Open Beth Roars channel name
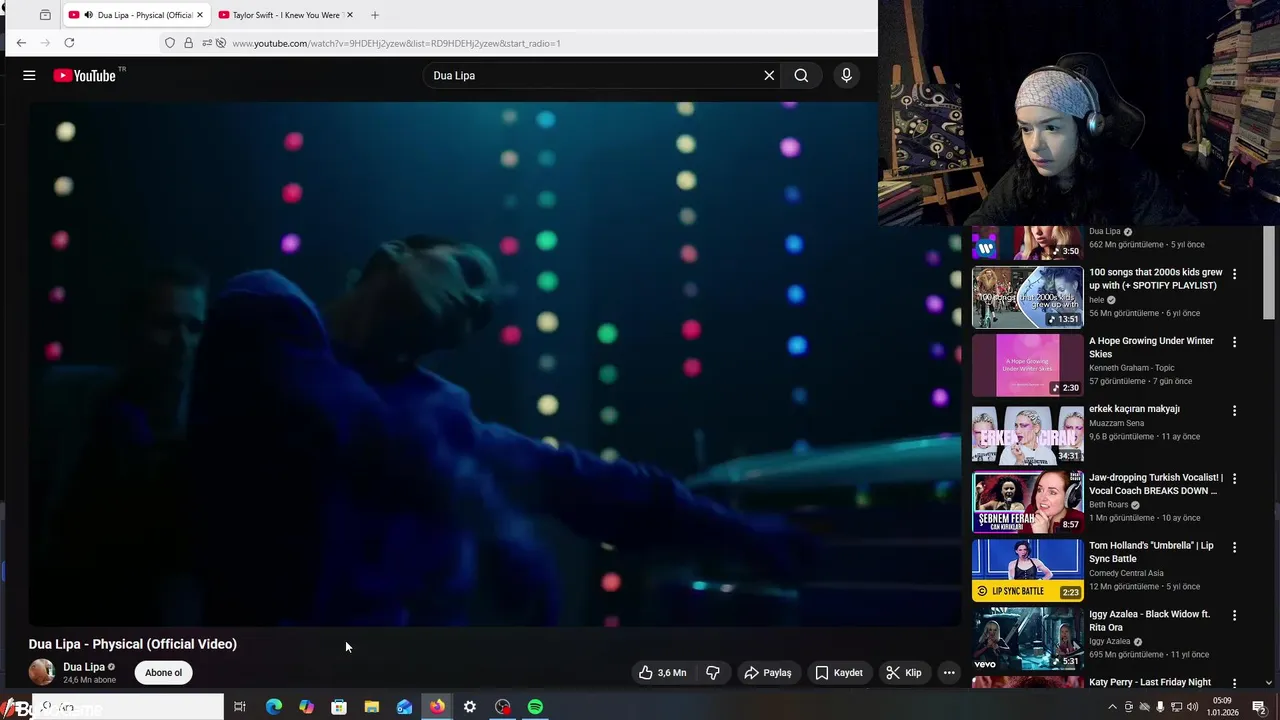 click(x=1108, y=505)
